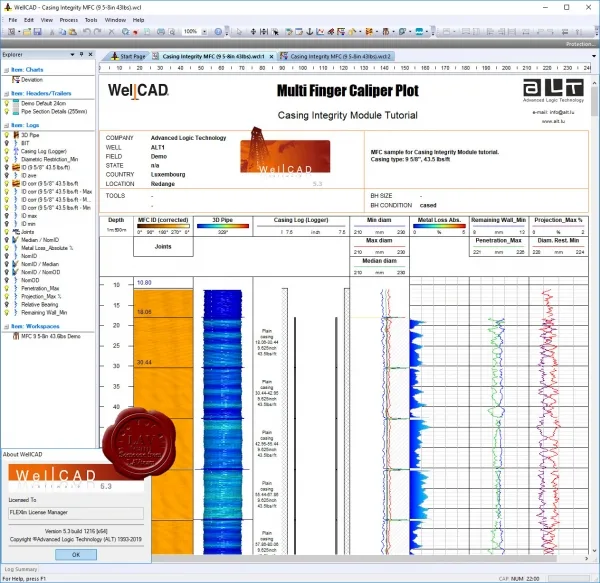The height and width of the screenshot is (583, 600).
Task: Open the Process menu
Action: [x=68, y=20]
